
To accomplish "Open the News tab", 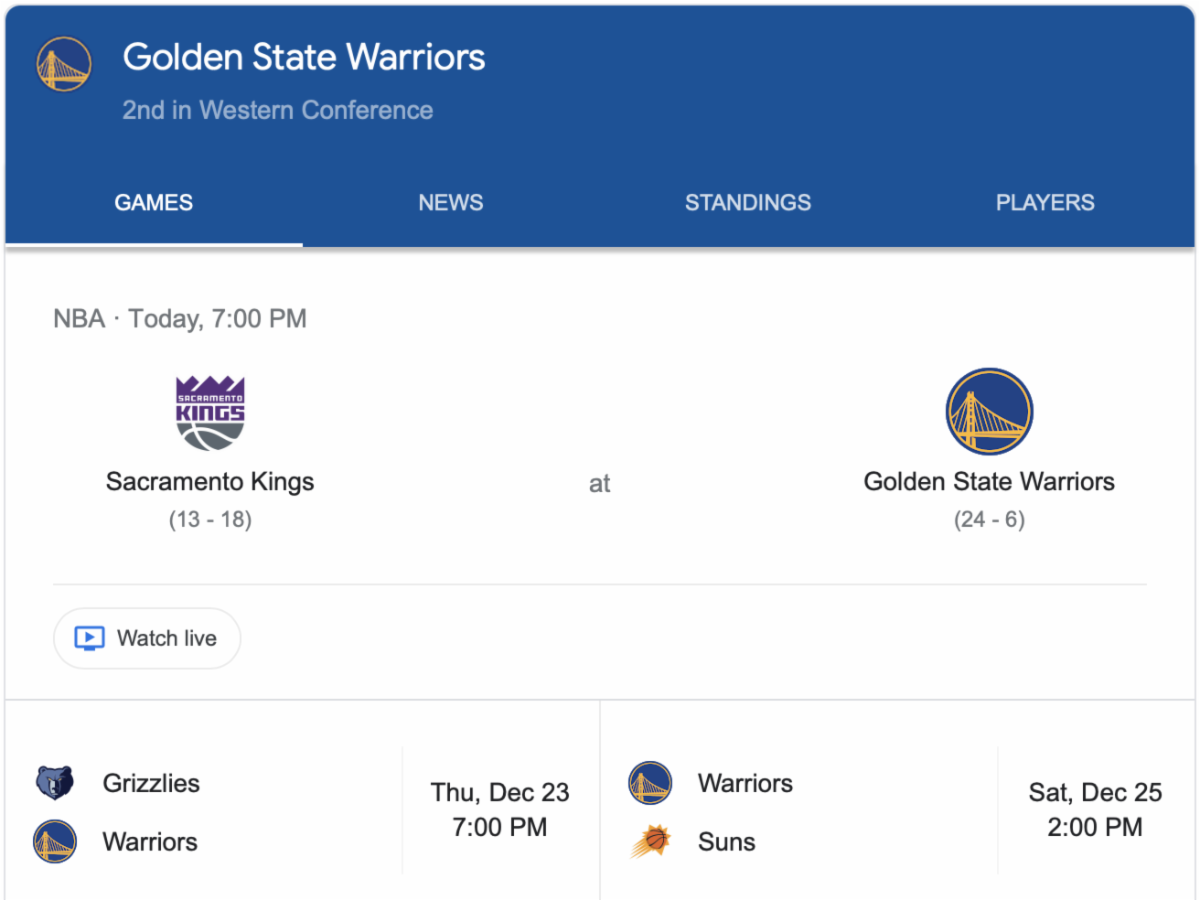I will pos(451,203).
